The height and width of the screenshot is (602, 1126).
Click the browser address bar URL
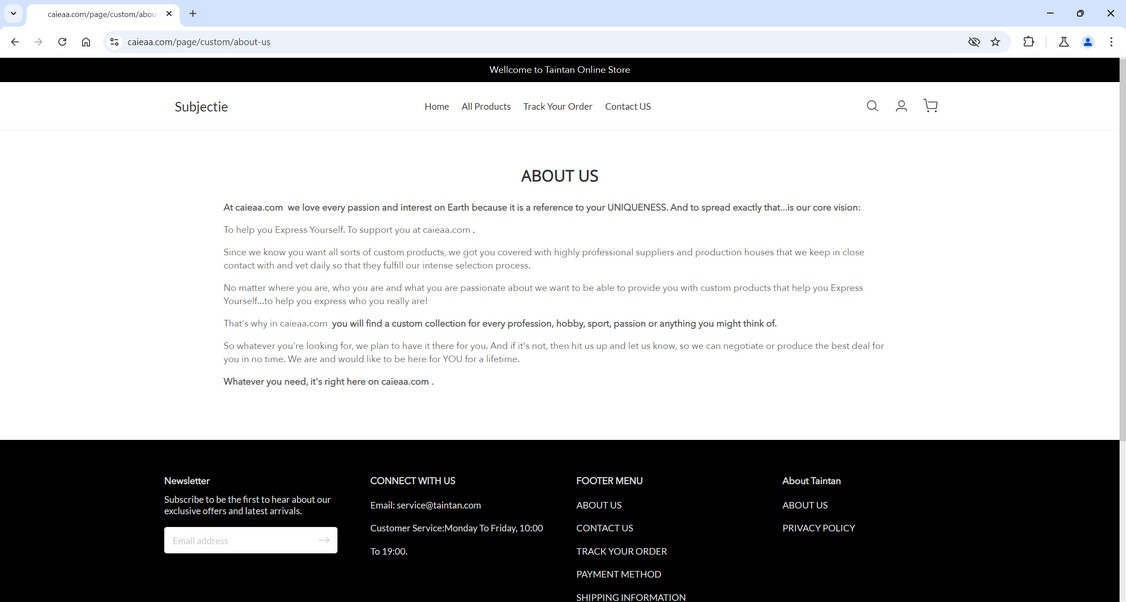point(199,42)
